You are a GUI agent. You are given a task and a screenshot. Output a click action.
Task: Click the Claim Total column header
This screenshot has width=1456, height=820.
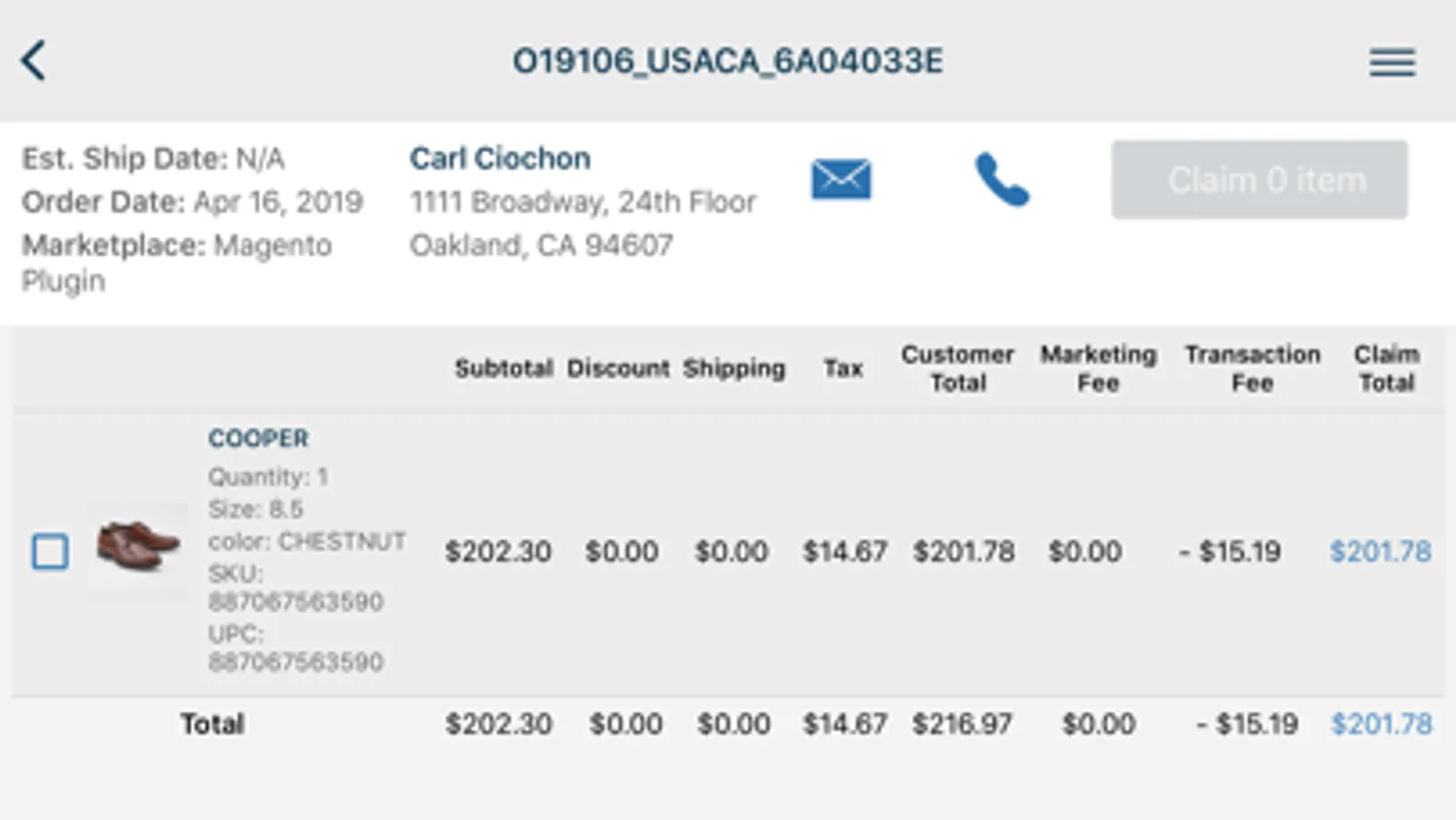point(1386,368)
